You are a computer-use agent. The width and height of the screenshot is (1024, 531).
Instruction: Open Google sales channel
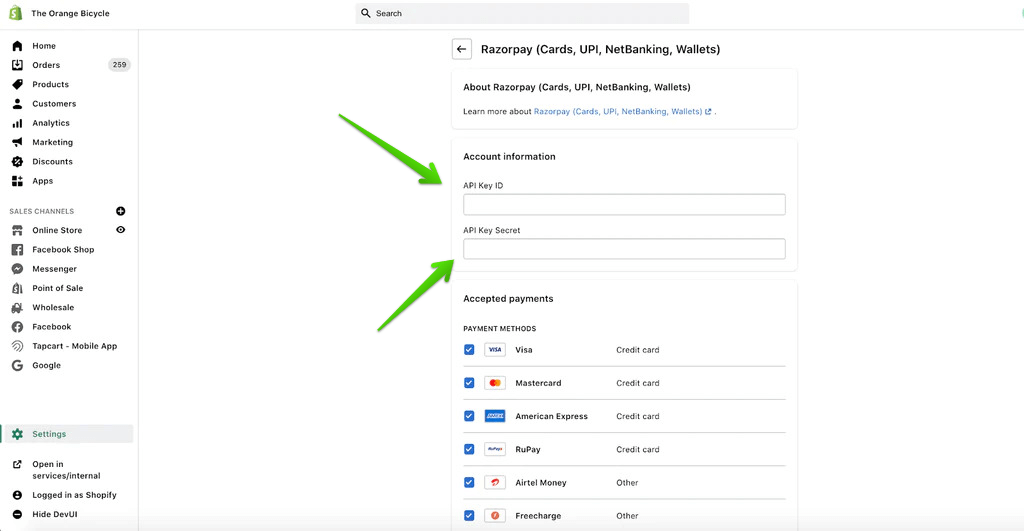pos(46,365)
